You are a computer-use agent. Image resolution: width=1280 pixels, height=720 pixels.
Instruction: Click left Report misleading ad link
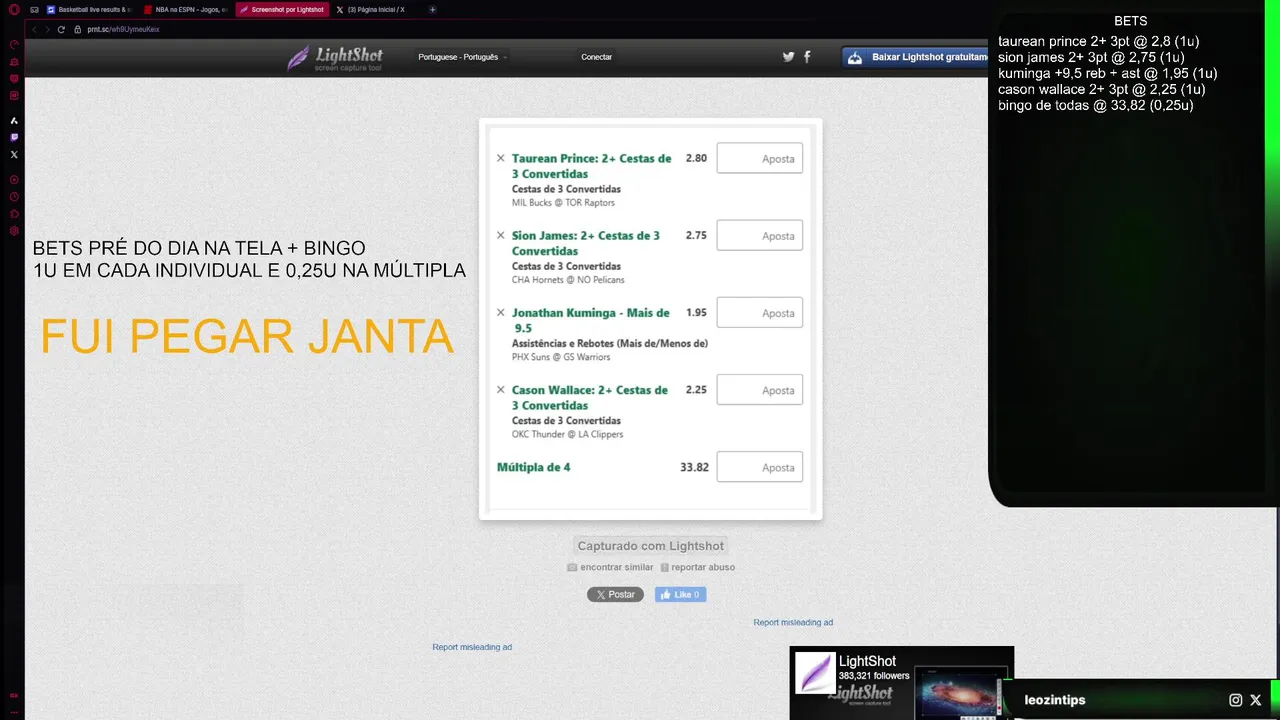(472, 647)
